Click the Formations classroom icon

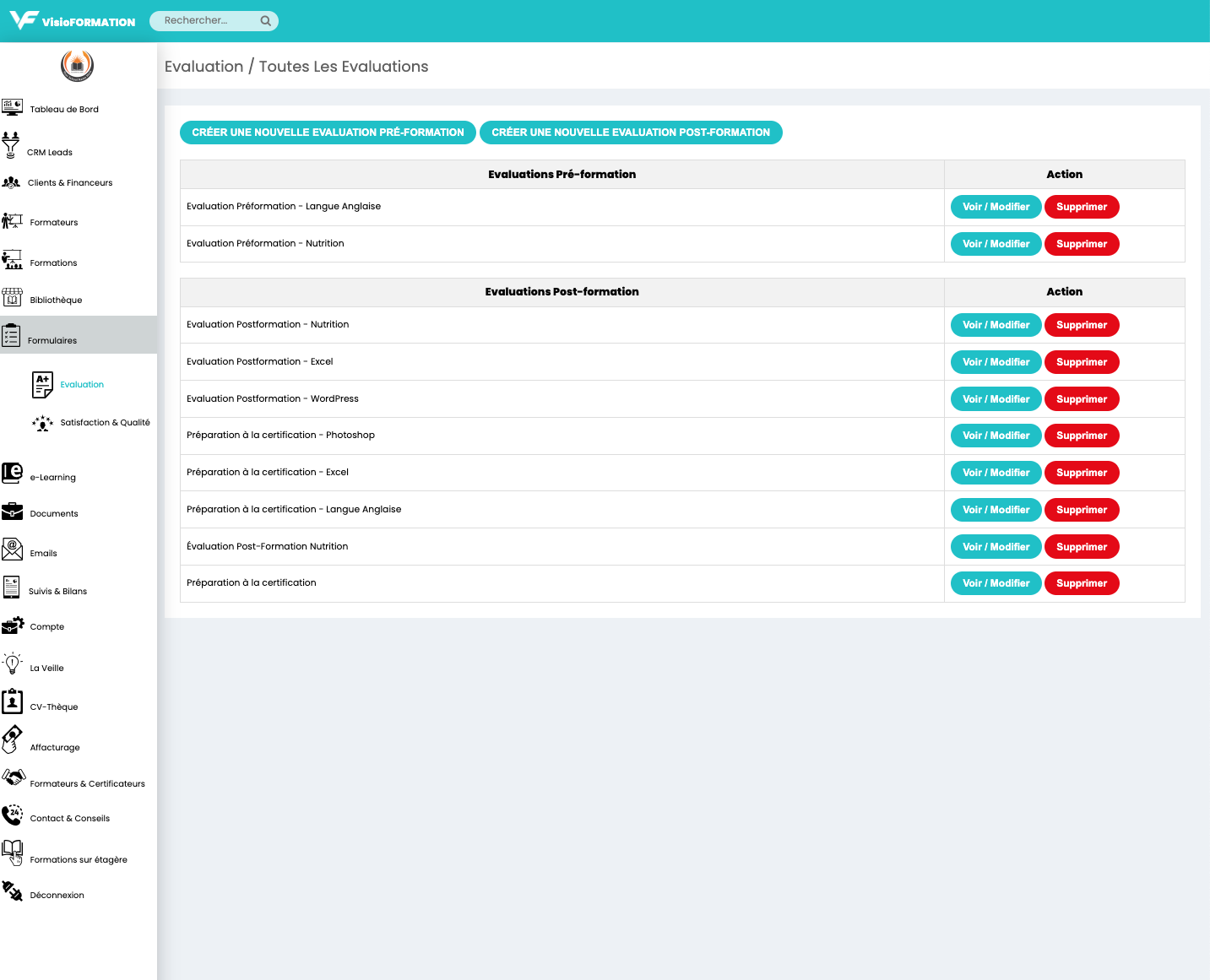coord(12,260)
